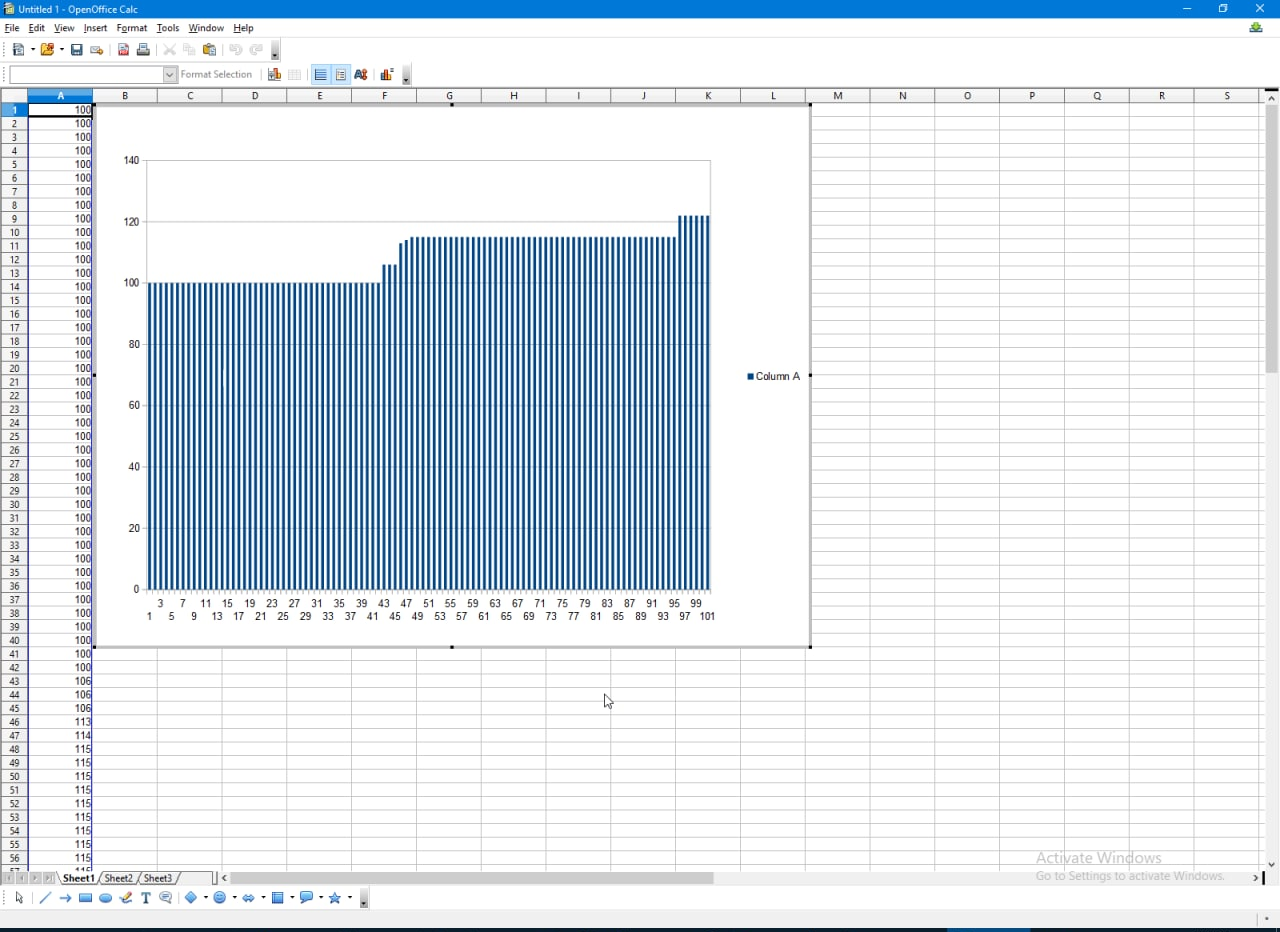This screenshot has height=932, width=1280.
Task: Insert a Stars shape
Action: pos(335,898)
